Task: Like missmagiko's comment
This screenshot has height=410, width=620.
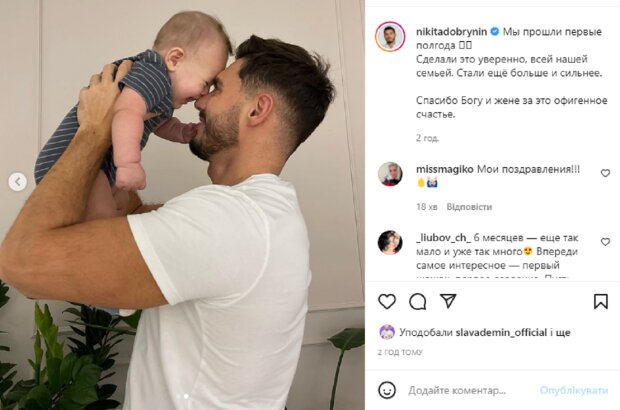Action: [605, 173]
